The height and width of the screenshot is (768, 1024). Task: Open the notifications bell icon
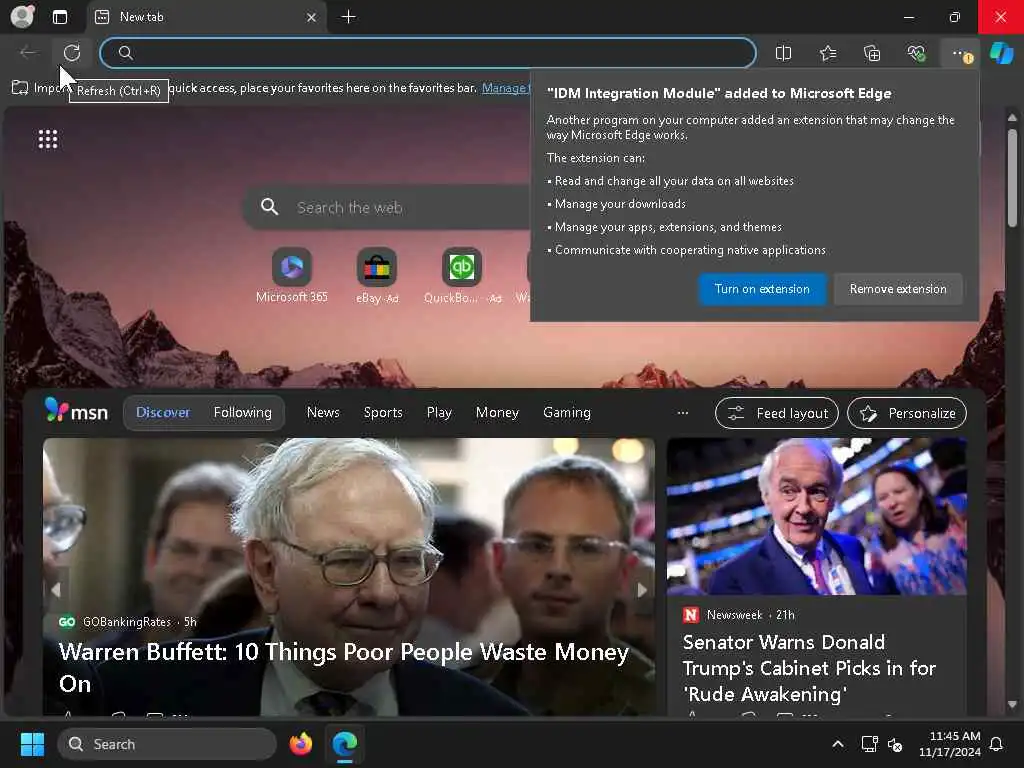[996, 744]
